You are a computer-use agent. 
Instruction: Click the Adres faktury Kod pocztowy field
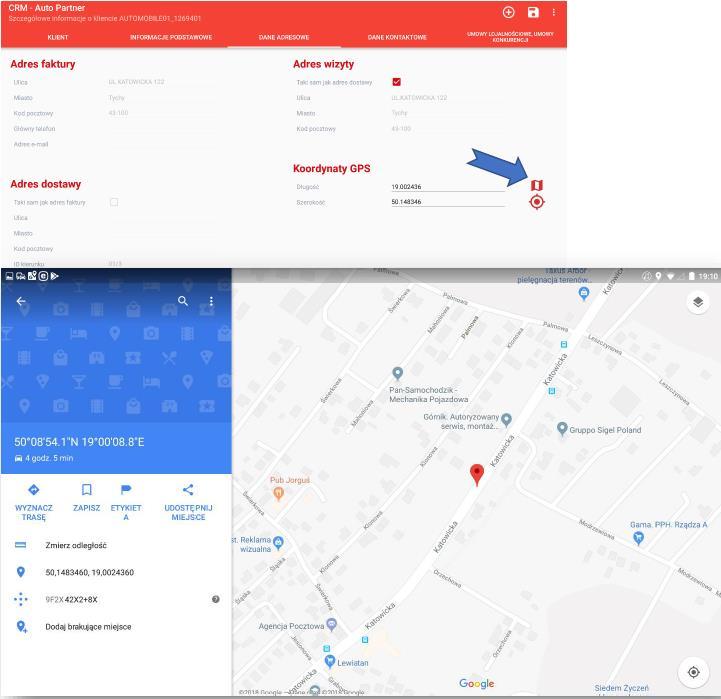[x=161, y=113]
